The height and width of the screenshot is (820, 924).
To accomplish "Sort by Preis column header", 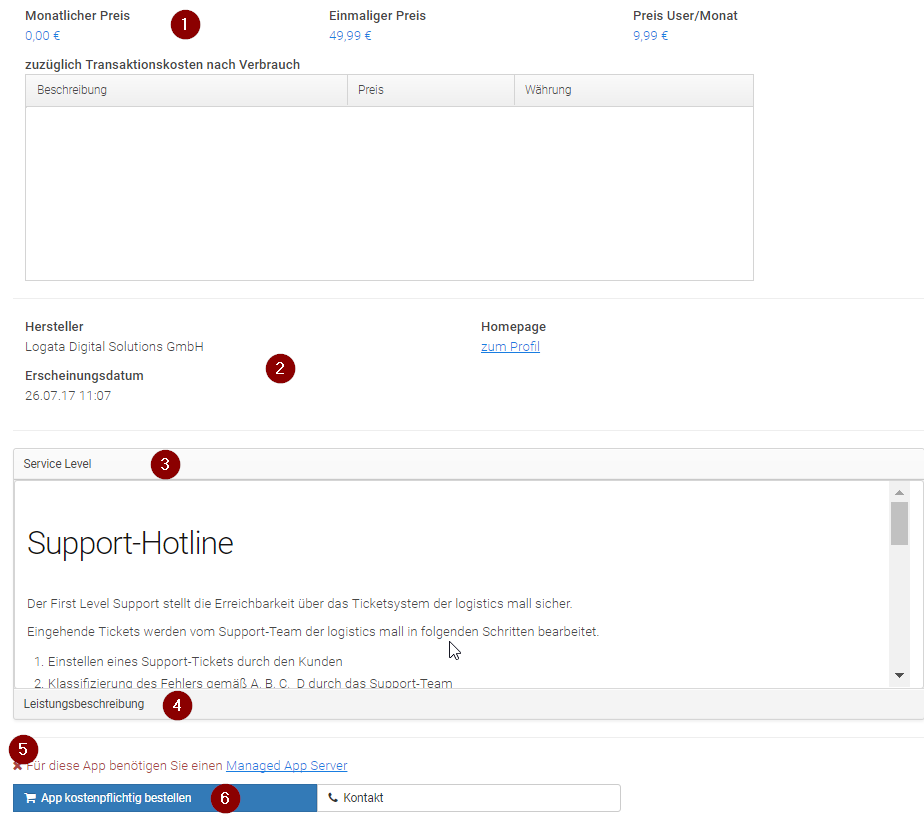I will point(431,90).
